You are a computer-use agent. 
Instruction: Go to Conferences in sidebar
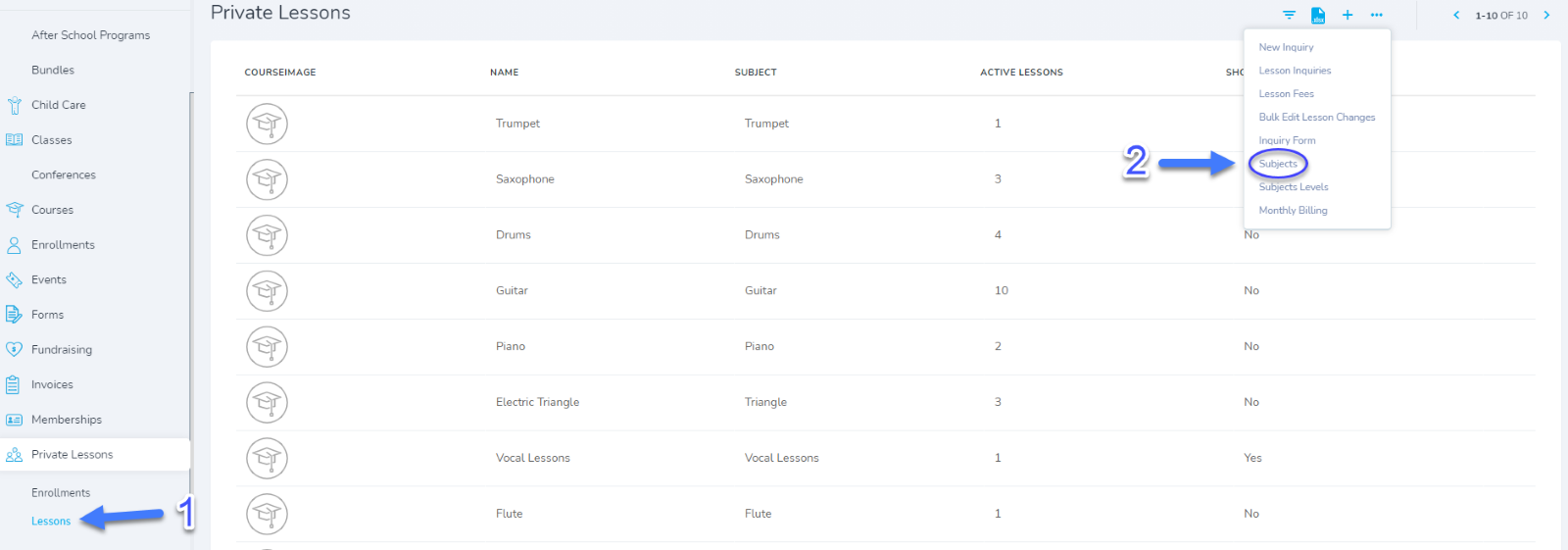tap(64, 175)
